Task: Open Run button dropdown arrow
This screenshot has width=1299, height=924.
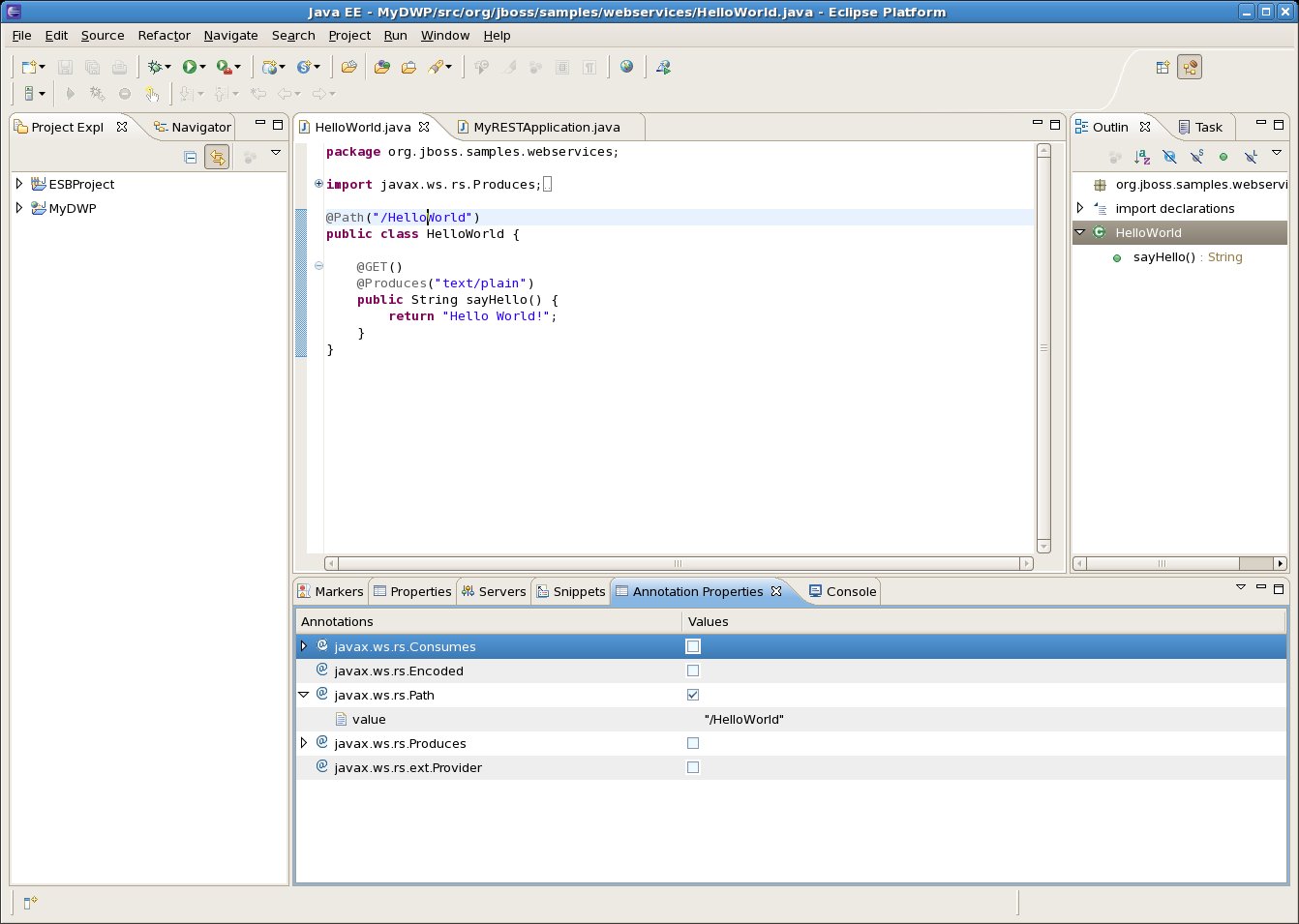Action: click(202, 68)
